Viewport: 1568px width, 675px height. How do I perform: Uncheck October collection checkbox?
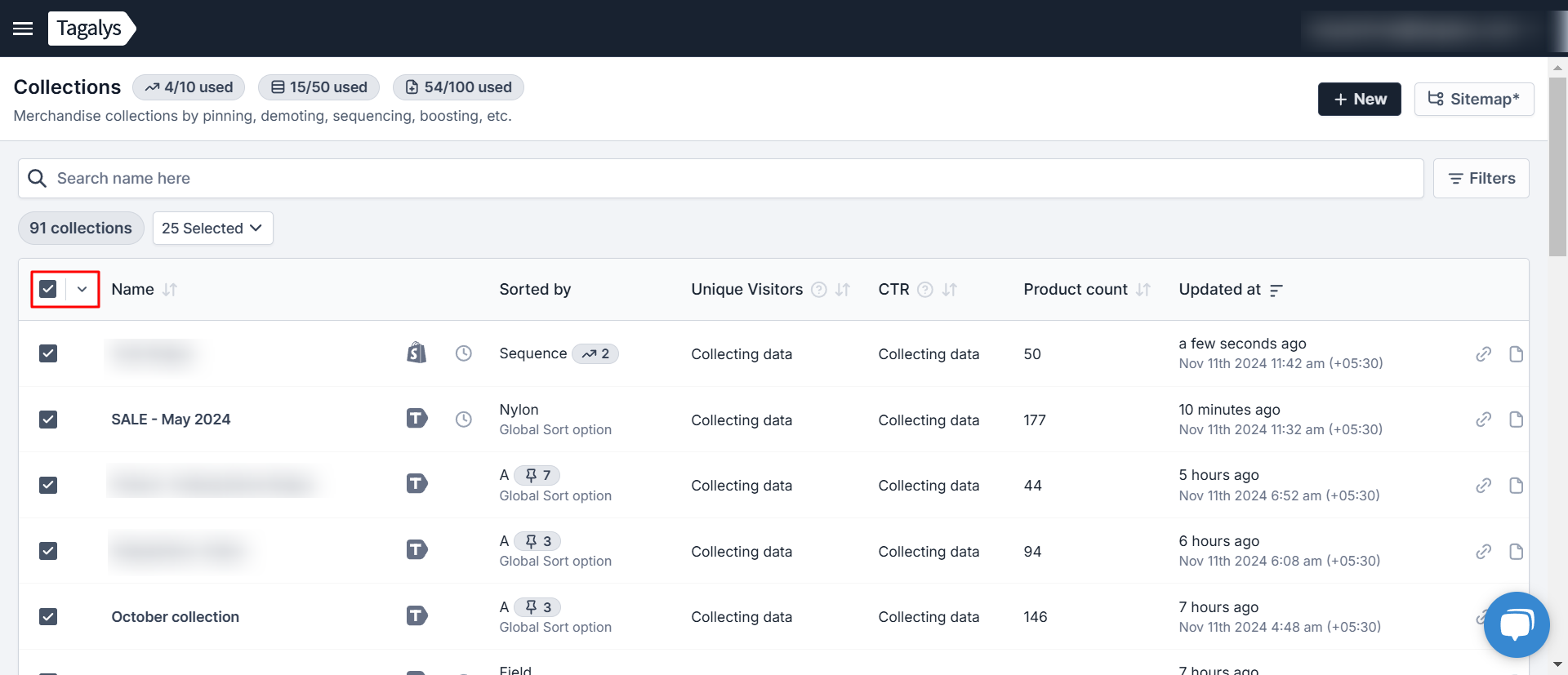pyautogui.click(x=48, y=616)
